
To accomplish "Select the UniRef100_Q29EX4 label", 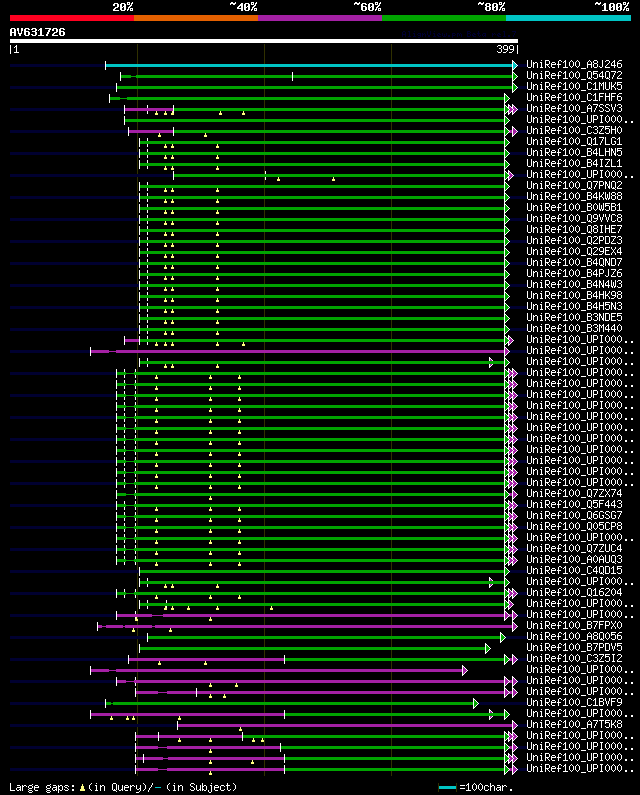I will [574, 251].
